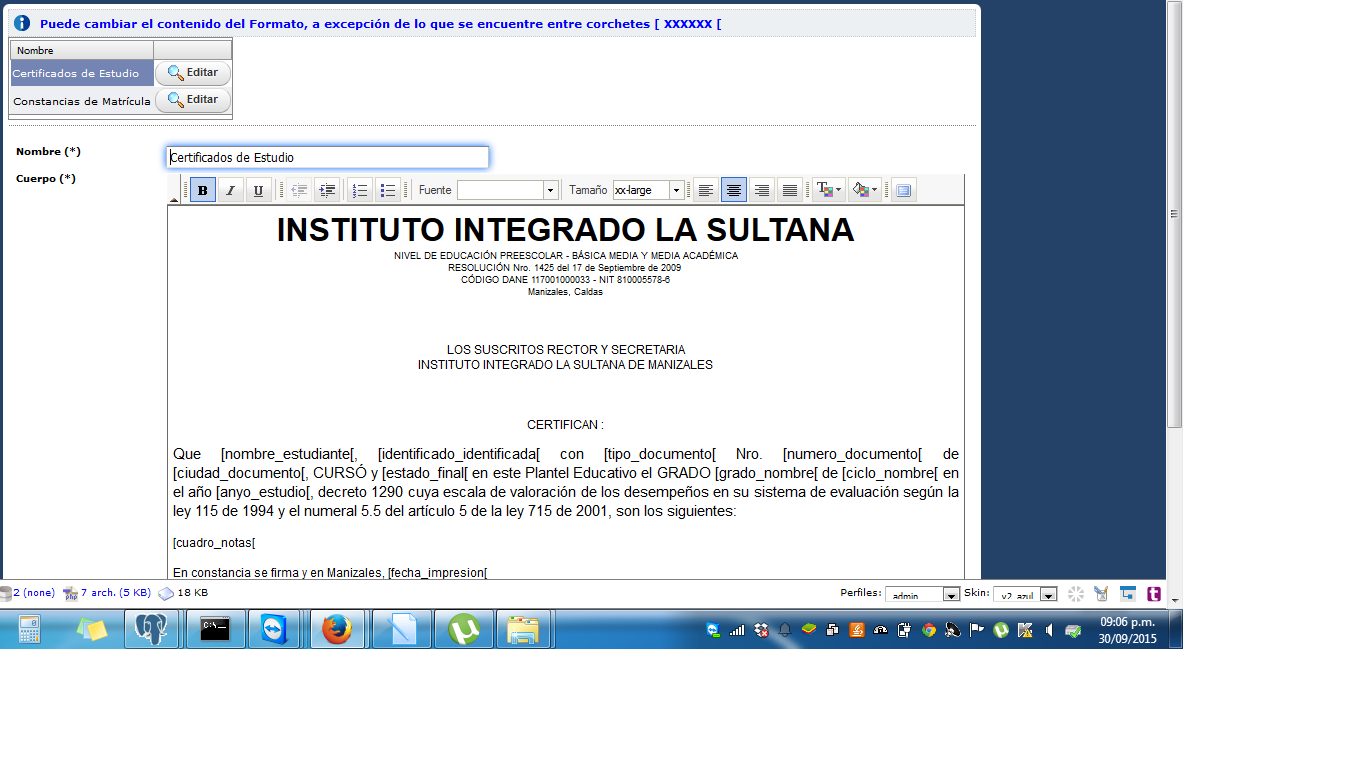Increase indent of the selected paragraph
The height and width of the screenshot is (768, 1366).
(x=327, y=190)
